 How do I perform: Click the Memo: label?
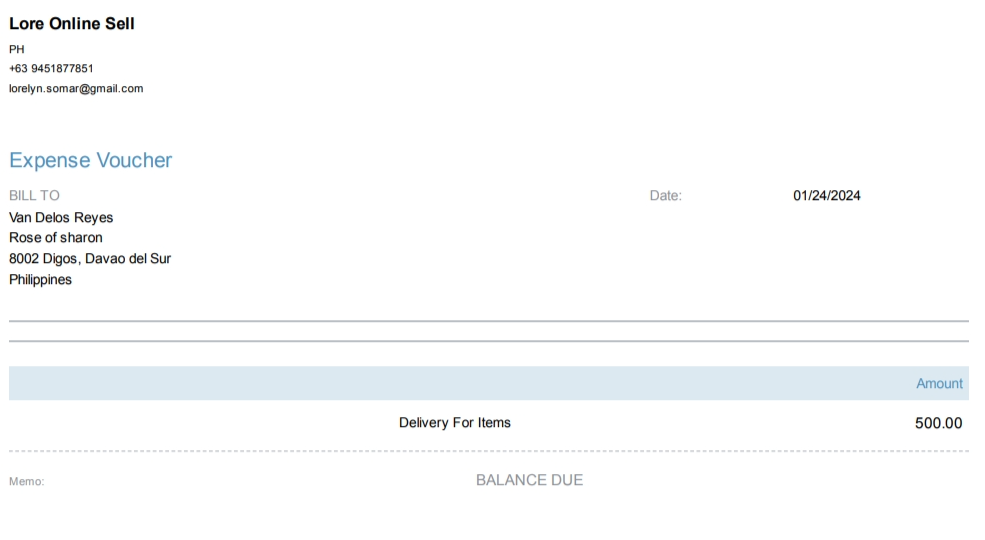click(x=27, y=482)
